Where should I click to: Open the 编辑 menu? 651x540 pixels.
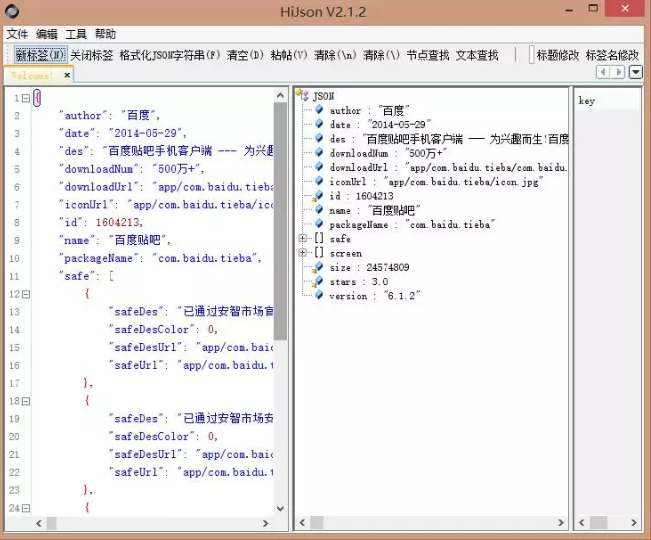[46, 34]
